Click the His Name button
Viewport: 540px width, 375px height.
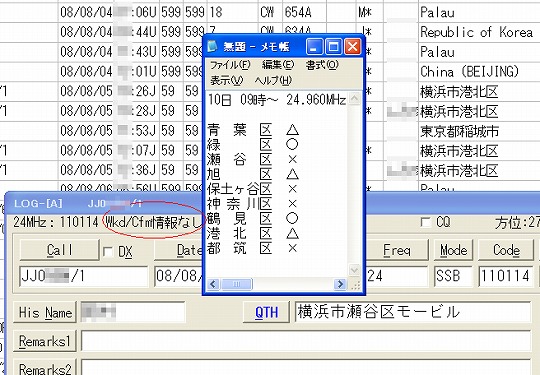[x=45, y=312]
